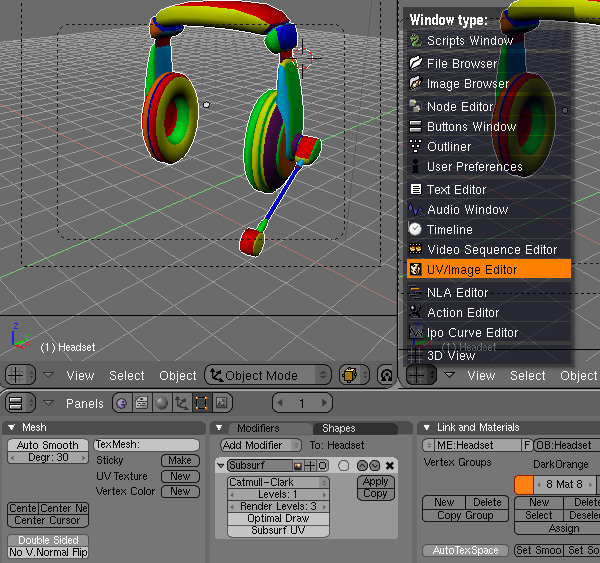
Task: Hide pulldown menus in Buttons header
Action: (x=48, y=403)
